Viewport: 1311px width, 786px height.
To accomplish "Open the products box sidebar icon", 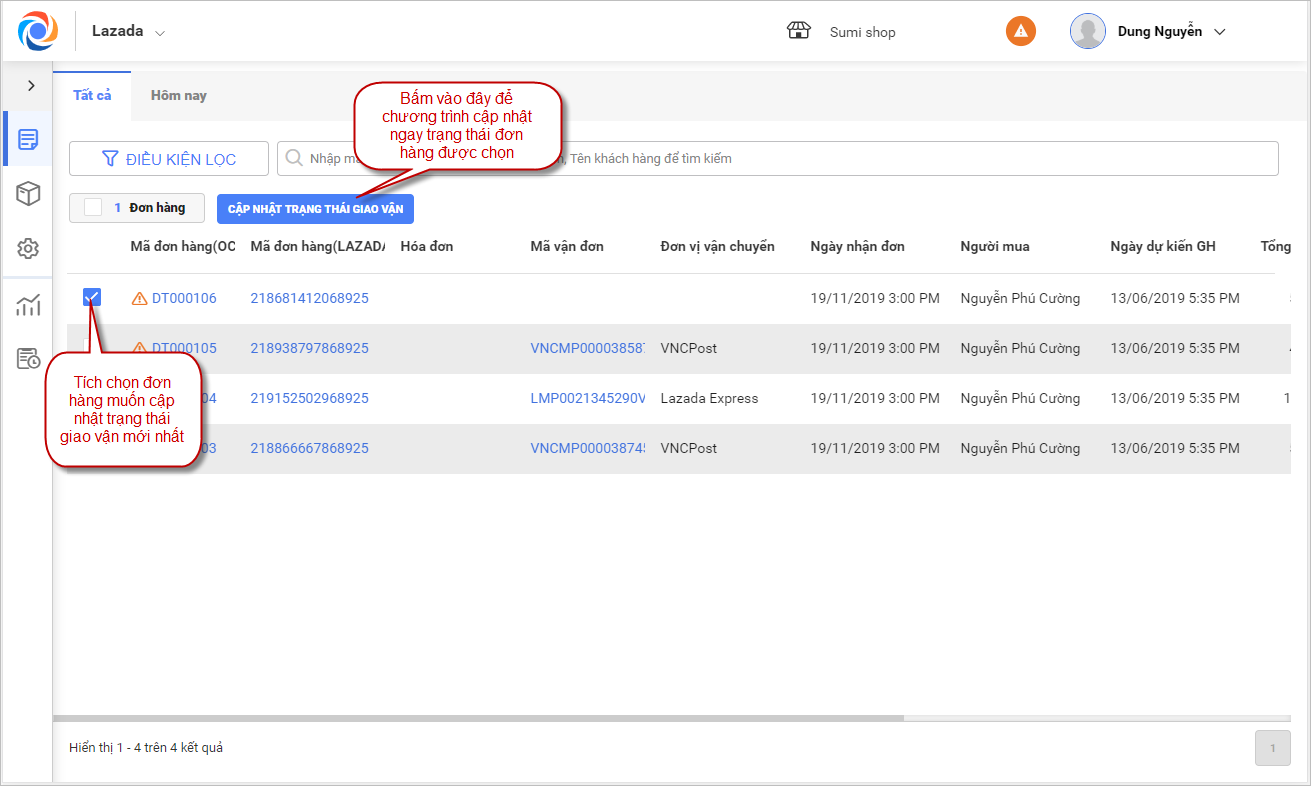I will click(x=28, y=194).
